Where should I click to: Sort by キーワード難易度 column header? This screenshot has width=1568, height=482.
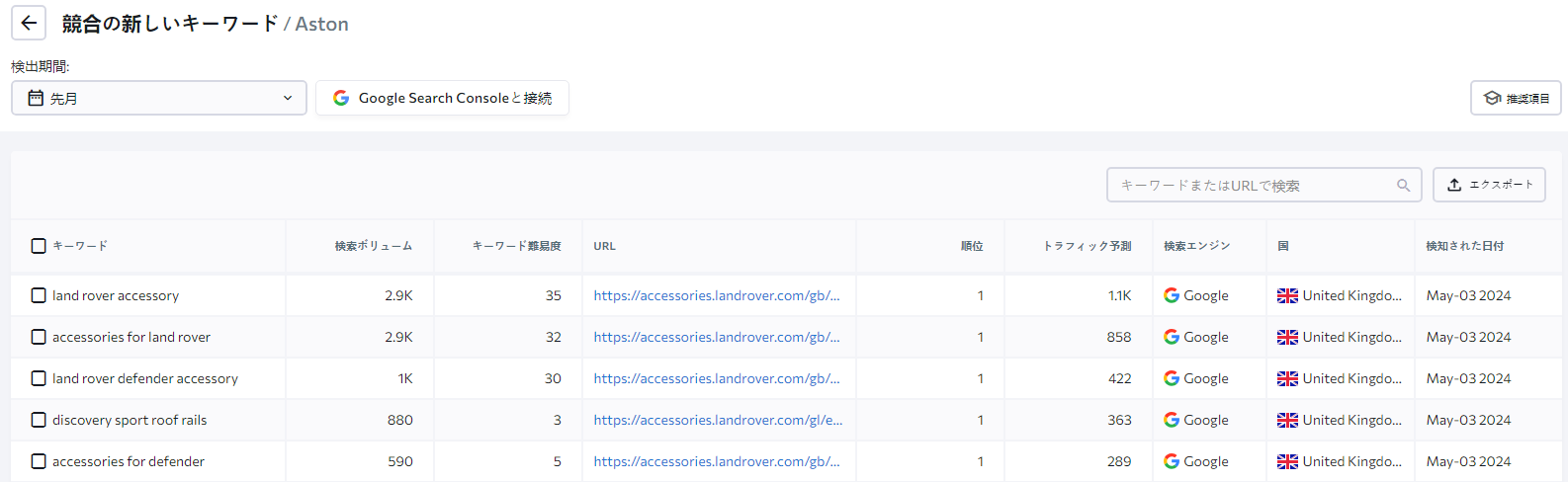point(517,246)
